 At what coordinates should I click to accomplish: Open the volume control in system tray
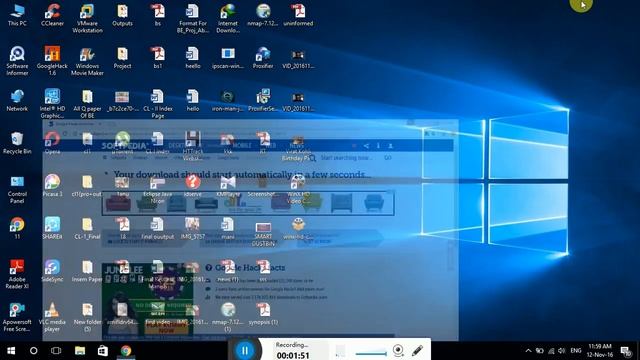point(562,351)
